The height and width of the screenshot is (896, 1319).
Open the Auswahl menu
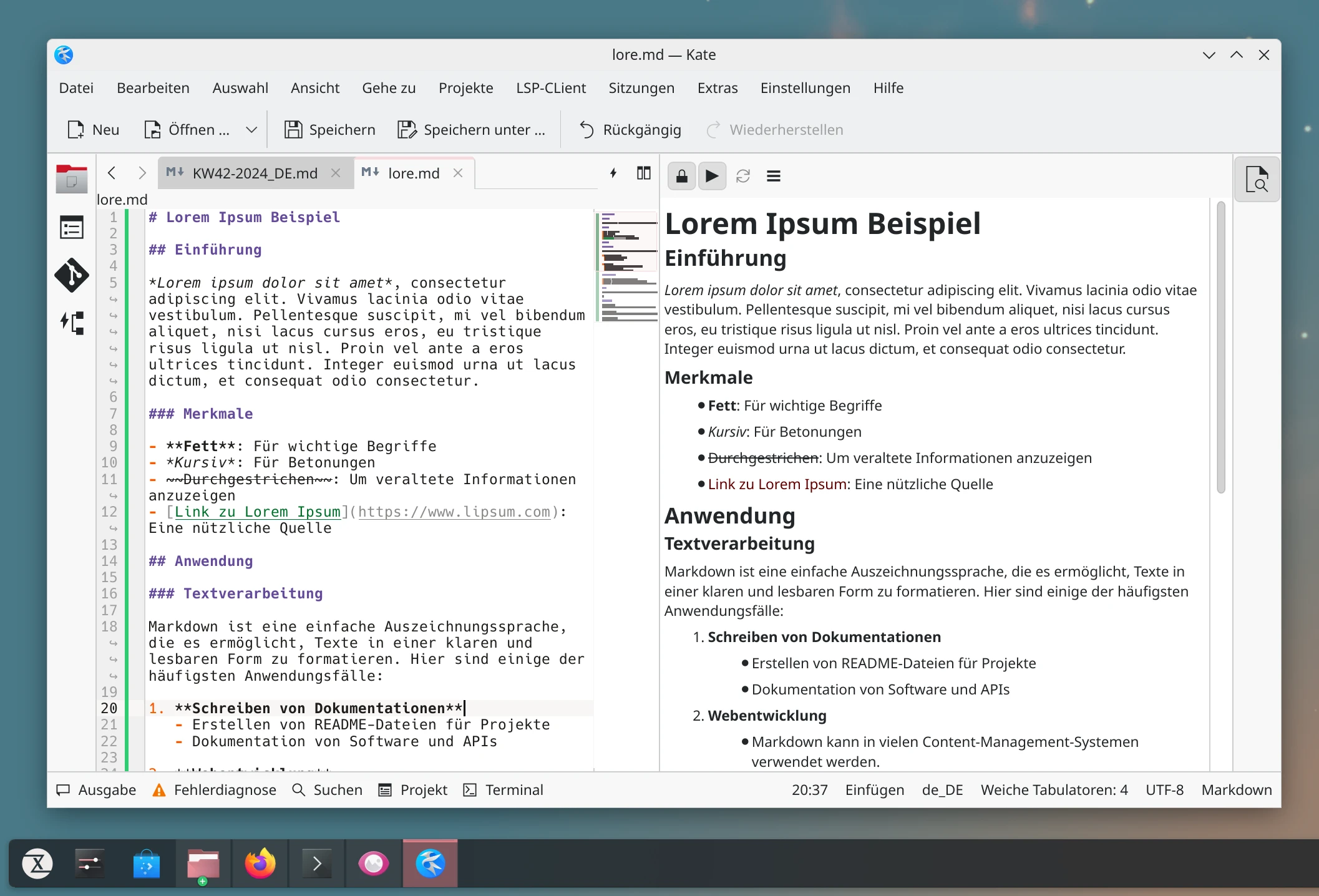(240, 88)
